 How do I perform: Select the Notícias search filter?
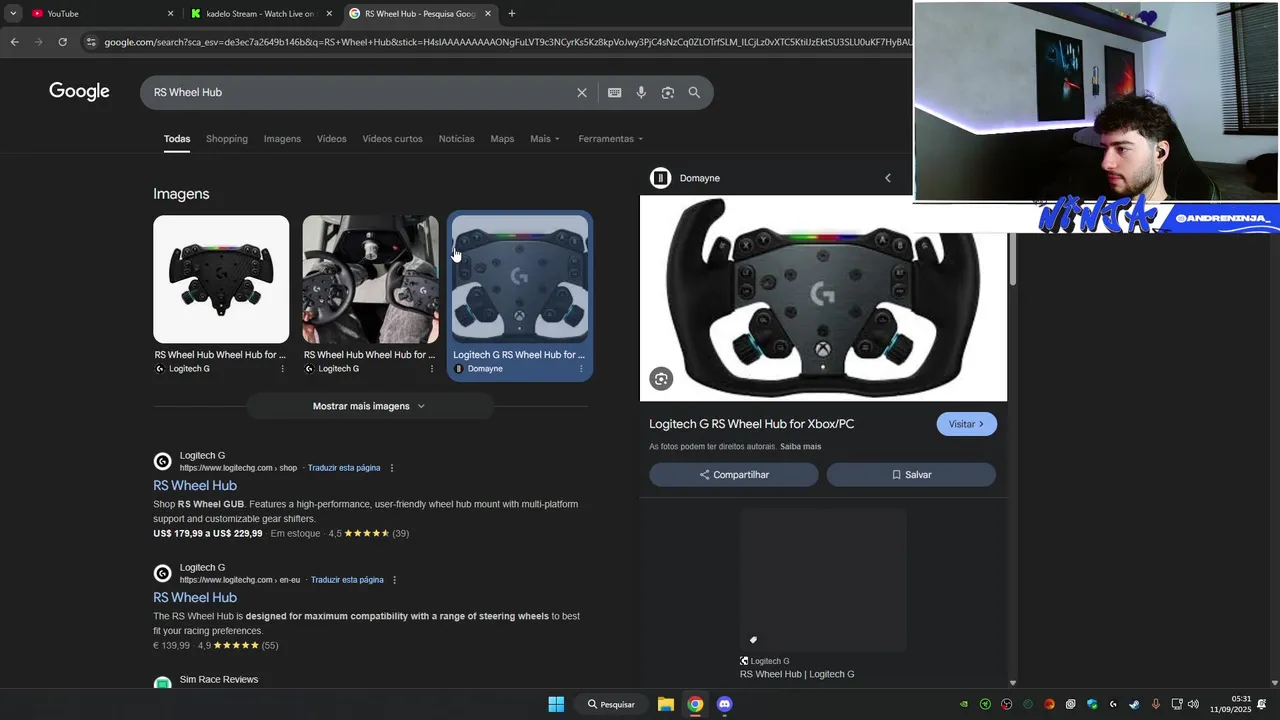point(456,139)
